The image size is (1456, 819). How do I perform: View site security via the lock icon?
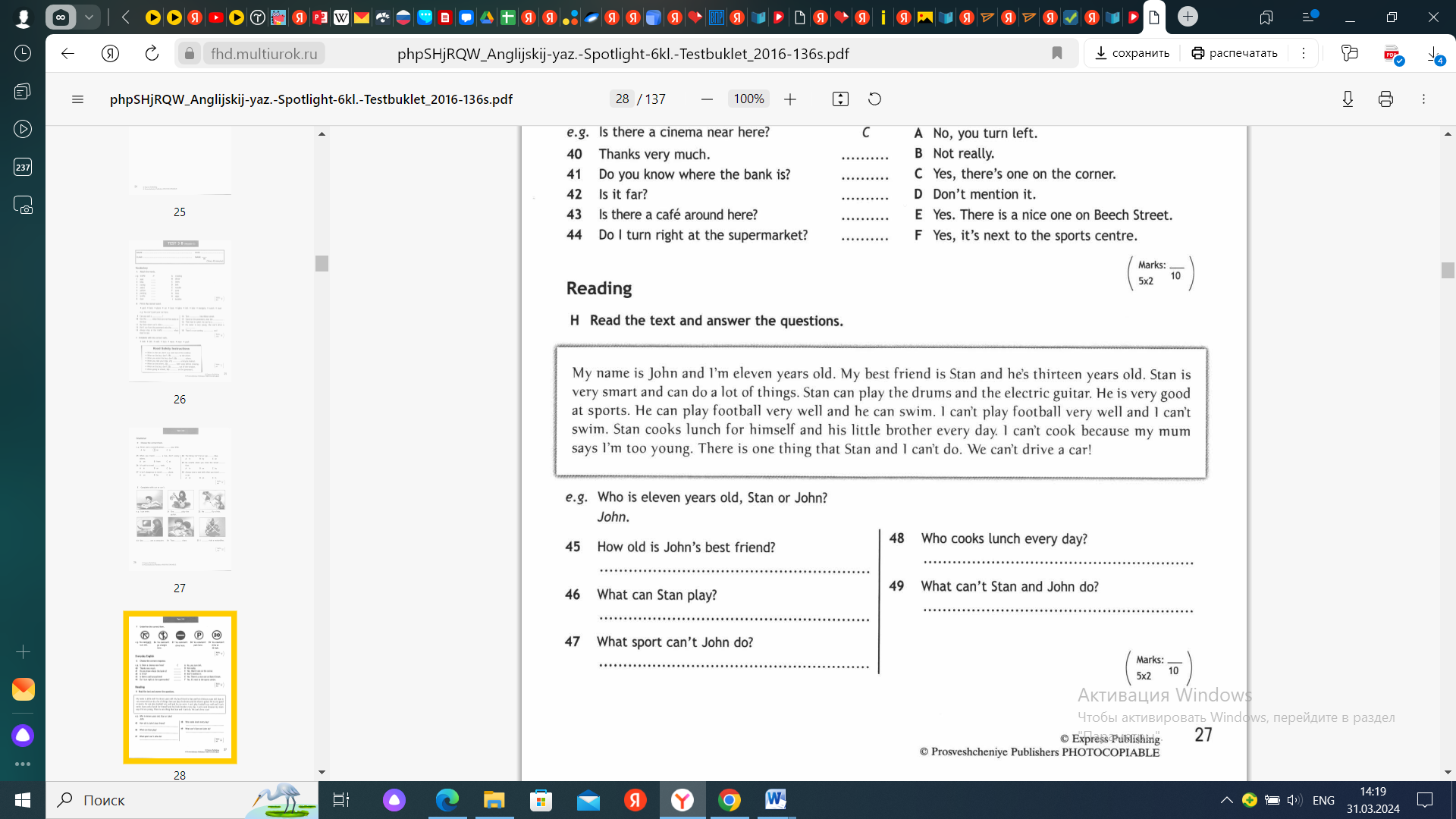(x=189, y=53)
